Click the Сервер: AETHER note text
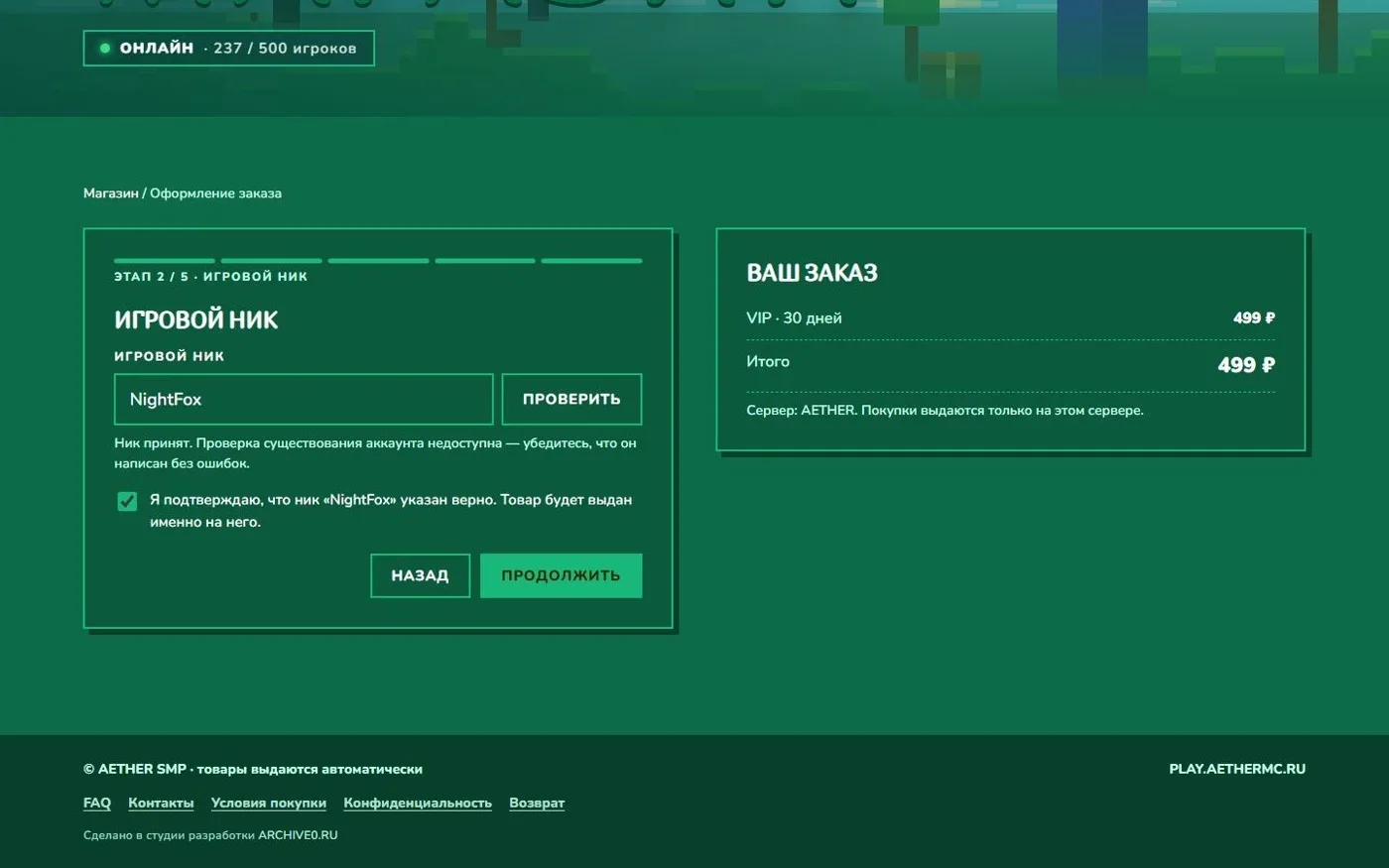Viewport: 1389px width, 868px height. (945, 411)
